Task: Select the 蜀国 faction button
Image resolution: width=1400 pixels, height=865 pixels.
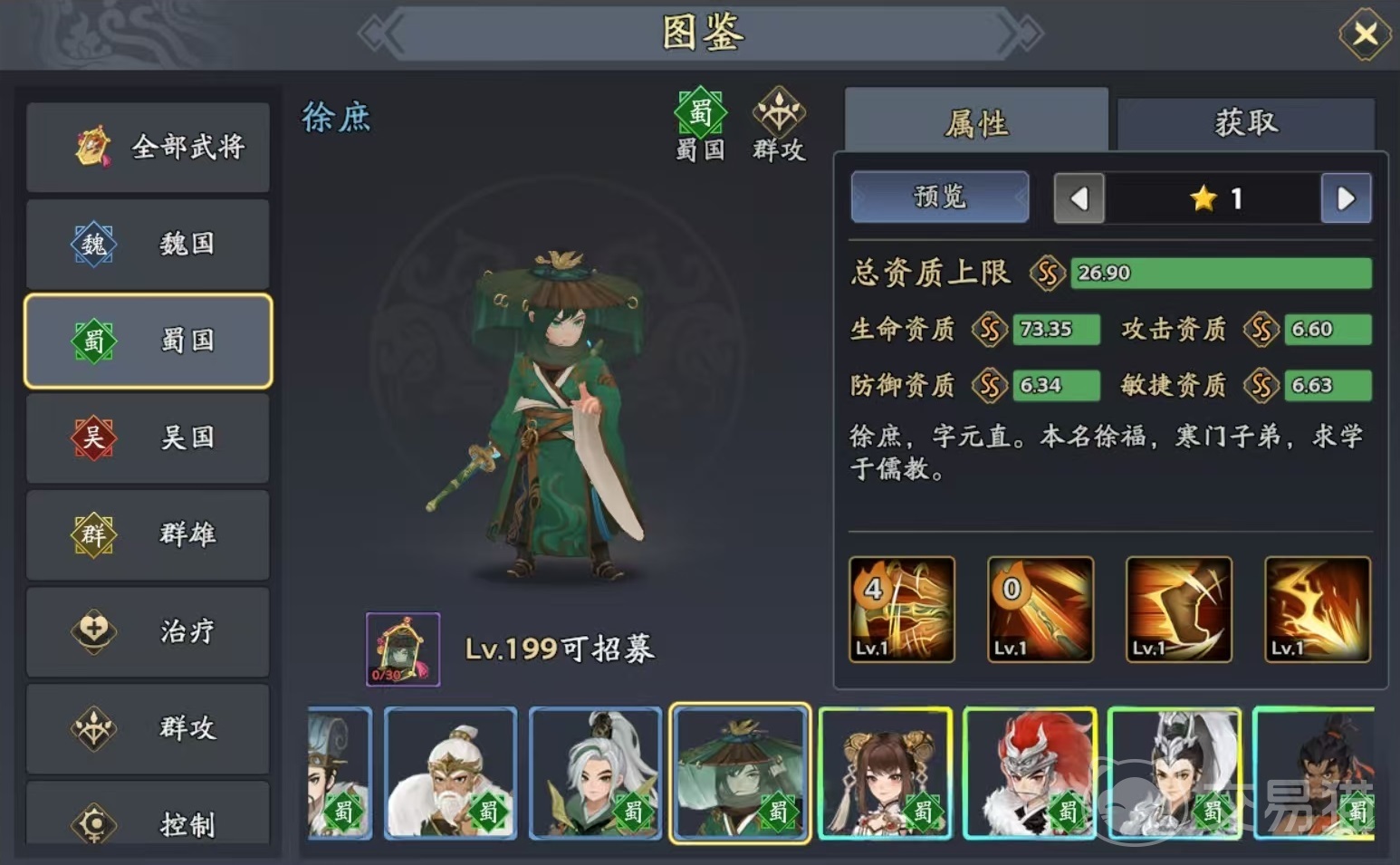Action: pyautogui.click(x=148, y=341)
